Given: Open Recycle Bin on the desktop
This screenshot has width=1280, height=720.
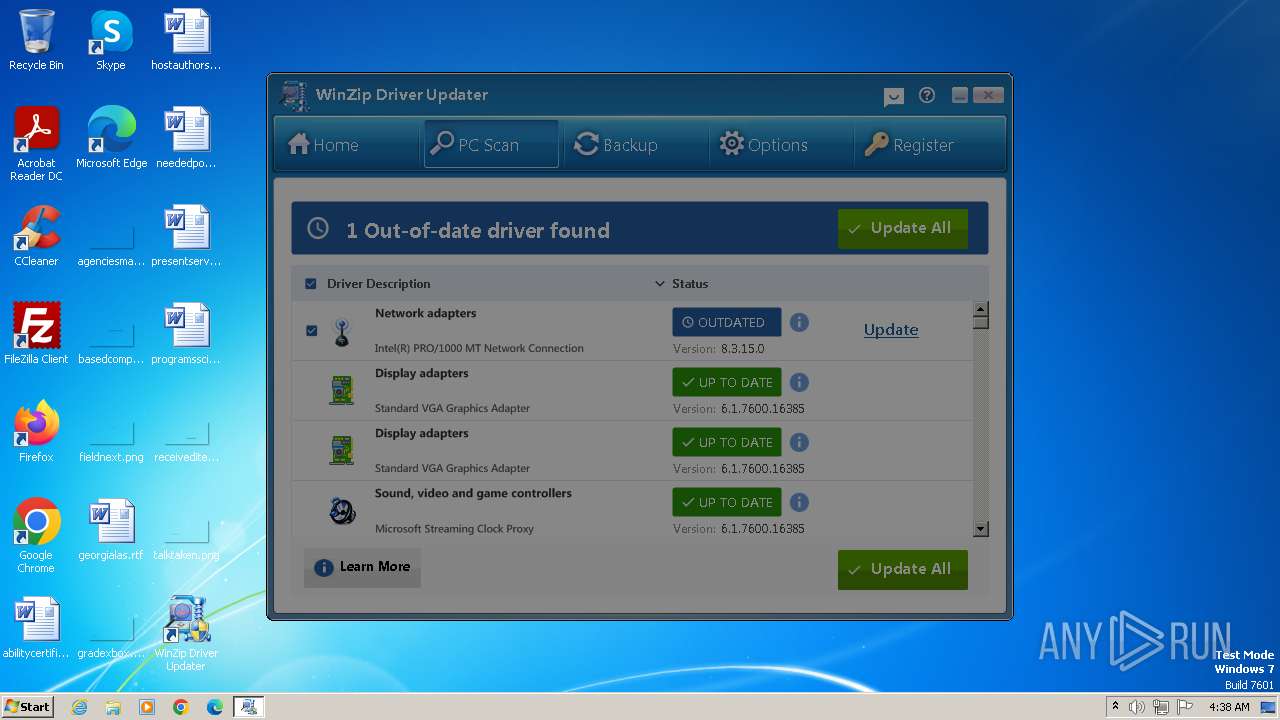Looking at the screenshot, I should pos(36,40).
